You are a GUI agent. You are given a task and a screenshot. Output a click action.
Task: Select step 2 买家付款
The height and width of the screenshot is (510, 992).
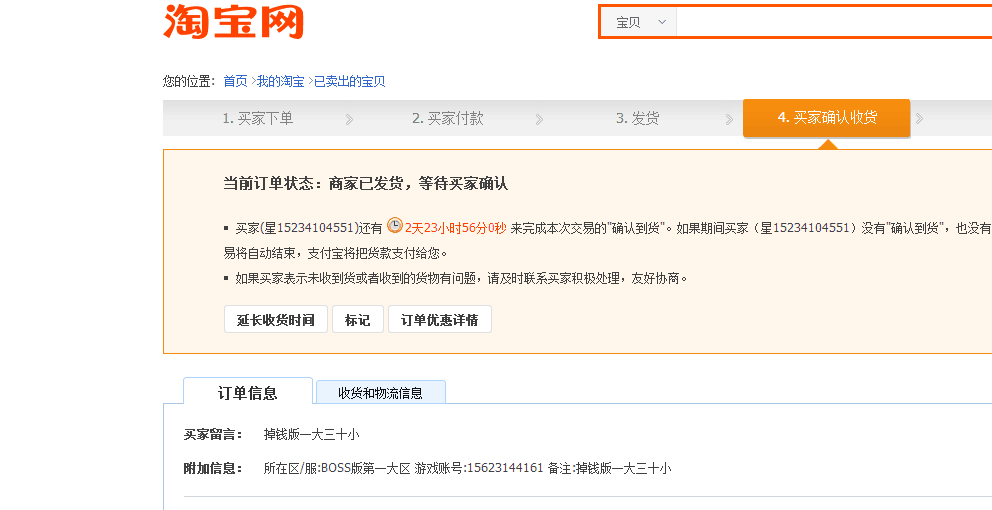click(x=447, y=118)
